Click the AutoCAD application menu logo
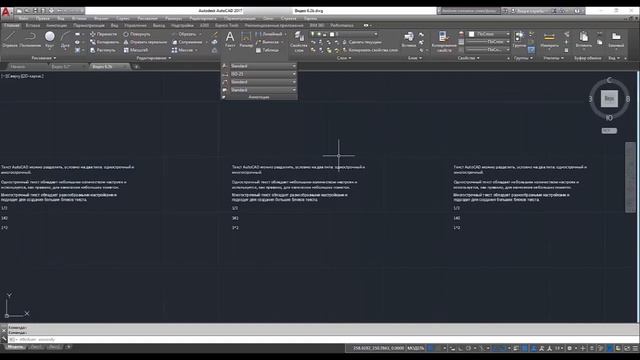Viewport: 640px width, 360px height. (6, 12)
